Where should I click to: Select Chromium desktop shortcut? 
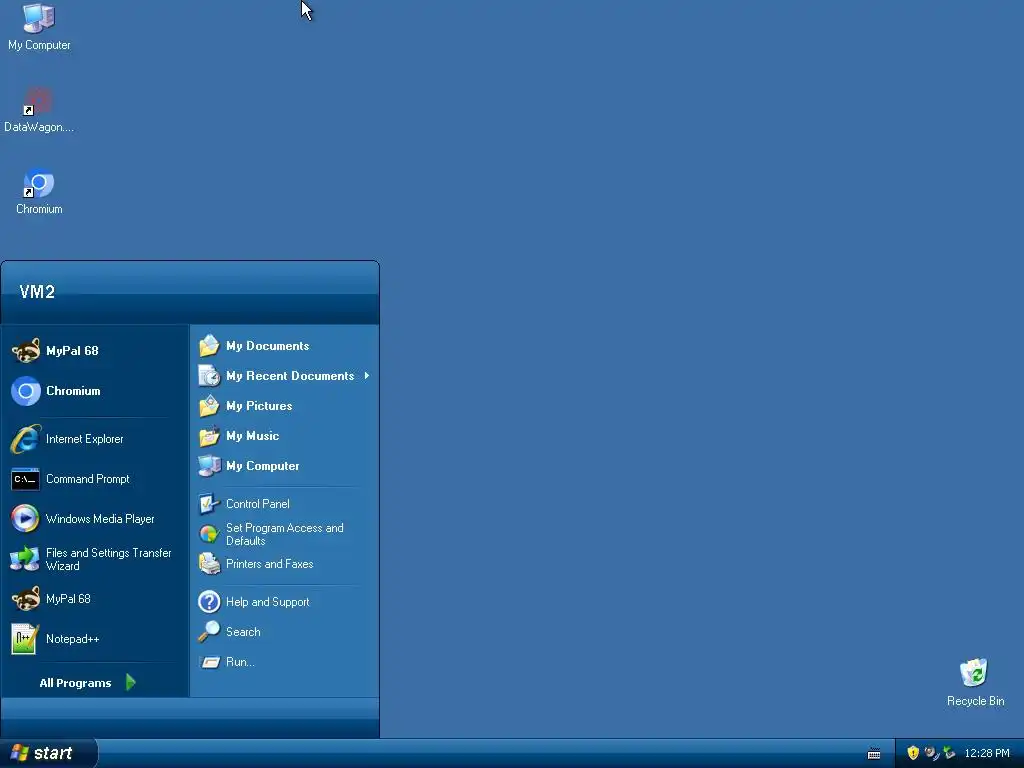click(x=39, y=191)
